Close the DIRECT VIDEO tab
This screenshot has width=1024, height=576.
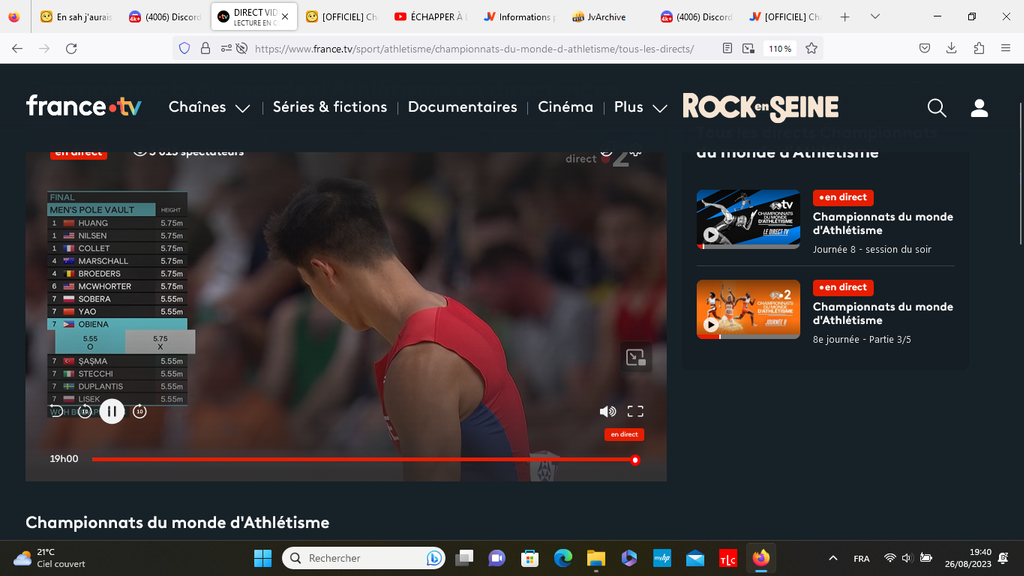[x=285, y=17]
